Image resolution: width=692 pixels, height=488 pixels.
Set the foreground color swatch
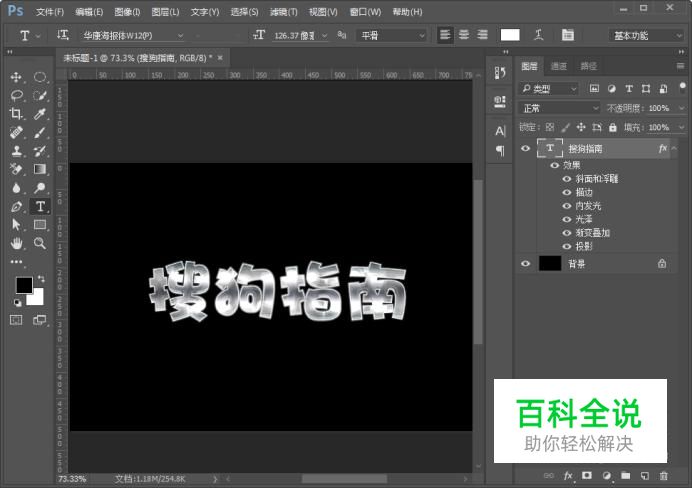pos(24,285)
